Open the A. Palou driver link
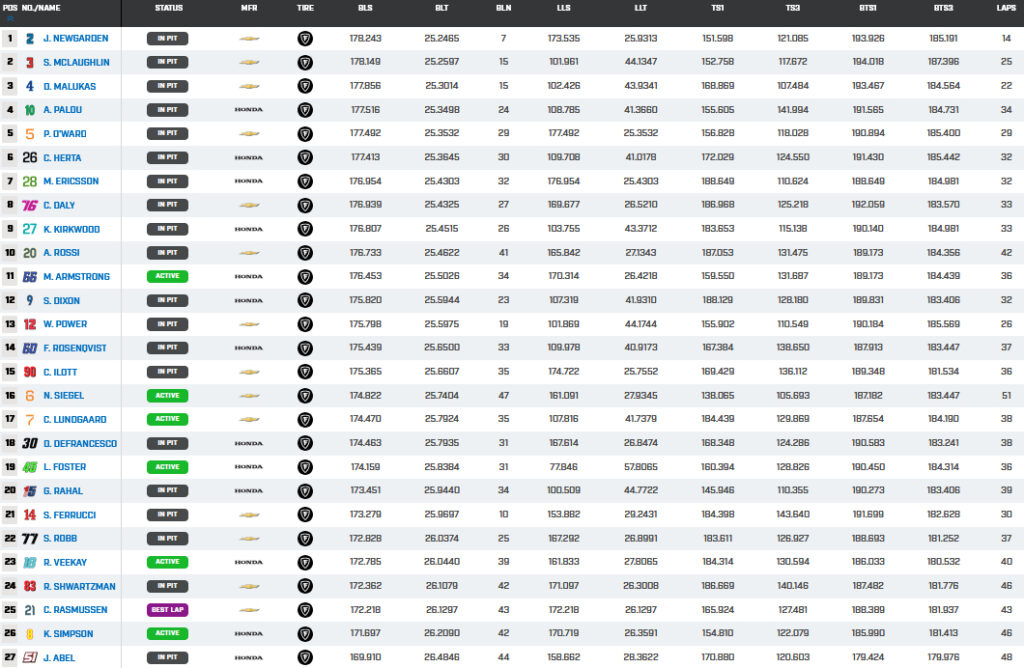Viewport: 1024px width, 668px height. (x=63, y=110)
